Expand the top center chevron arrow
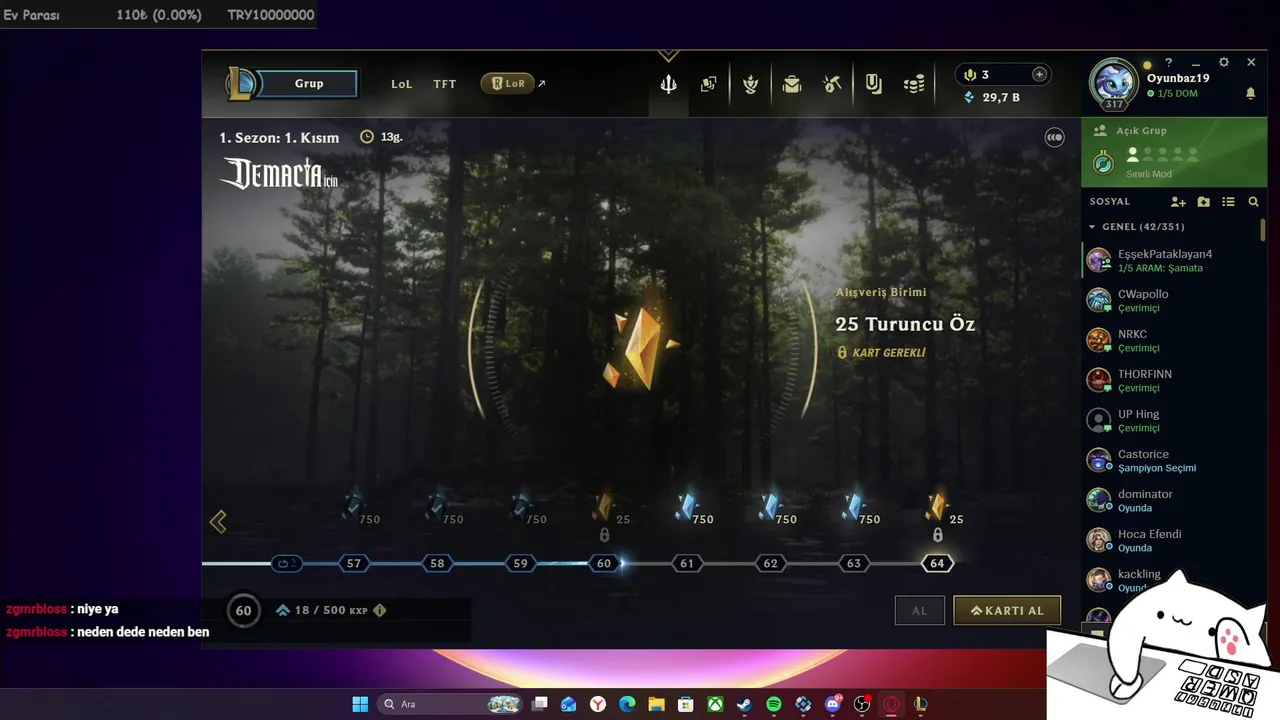 tap(668, 55)
